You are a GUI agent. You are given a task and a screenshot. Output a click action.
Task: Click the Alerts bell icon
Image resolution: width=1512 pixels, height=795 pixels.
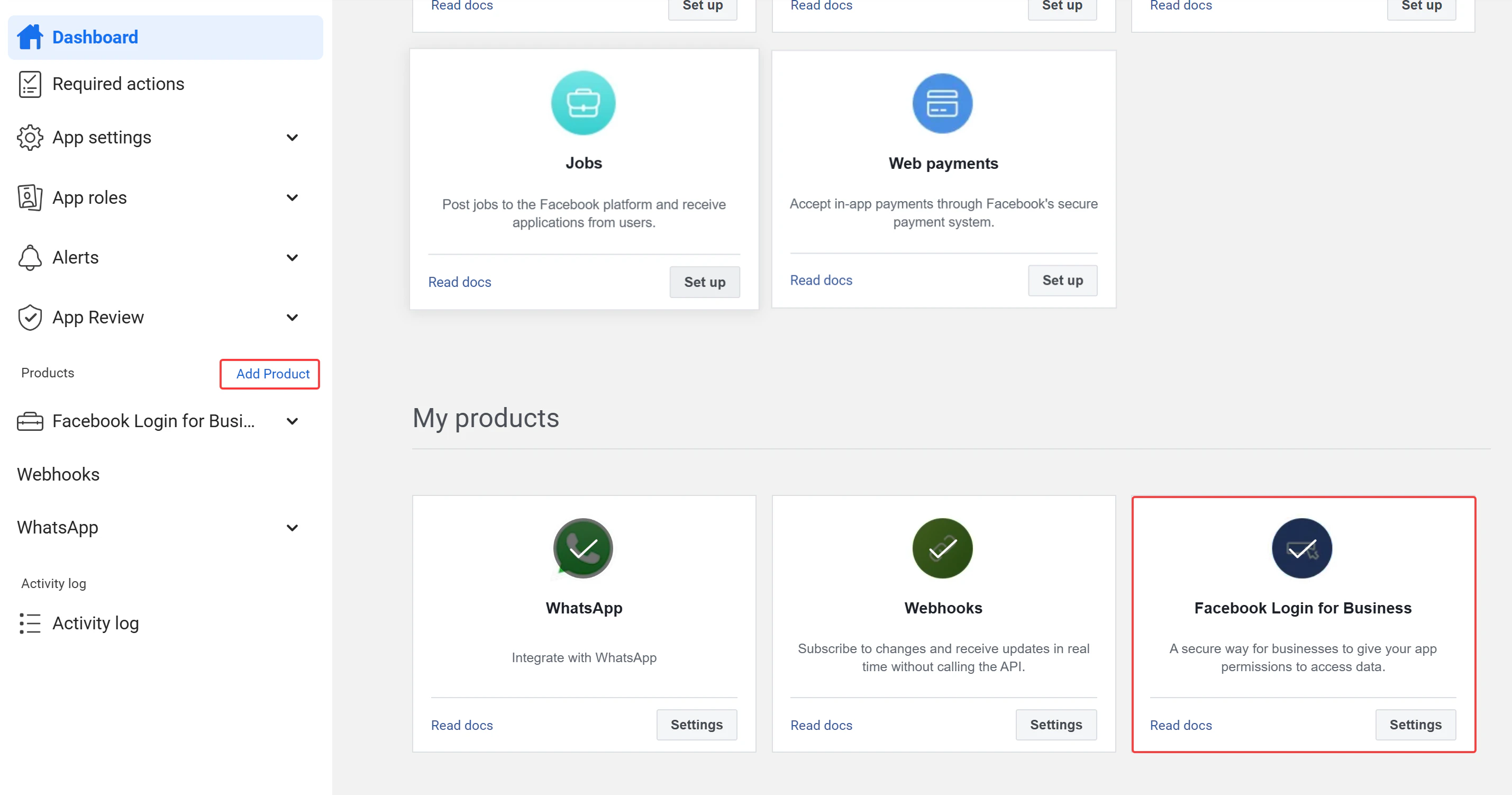click(30, 257)
